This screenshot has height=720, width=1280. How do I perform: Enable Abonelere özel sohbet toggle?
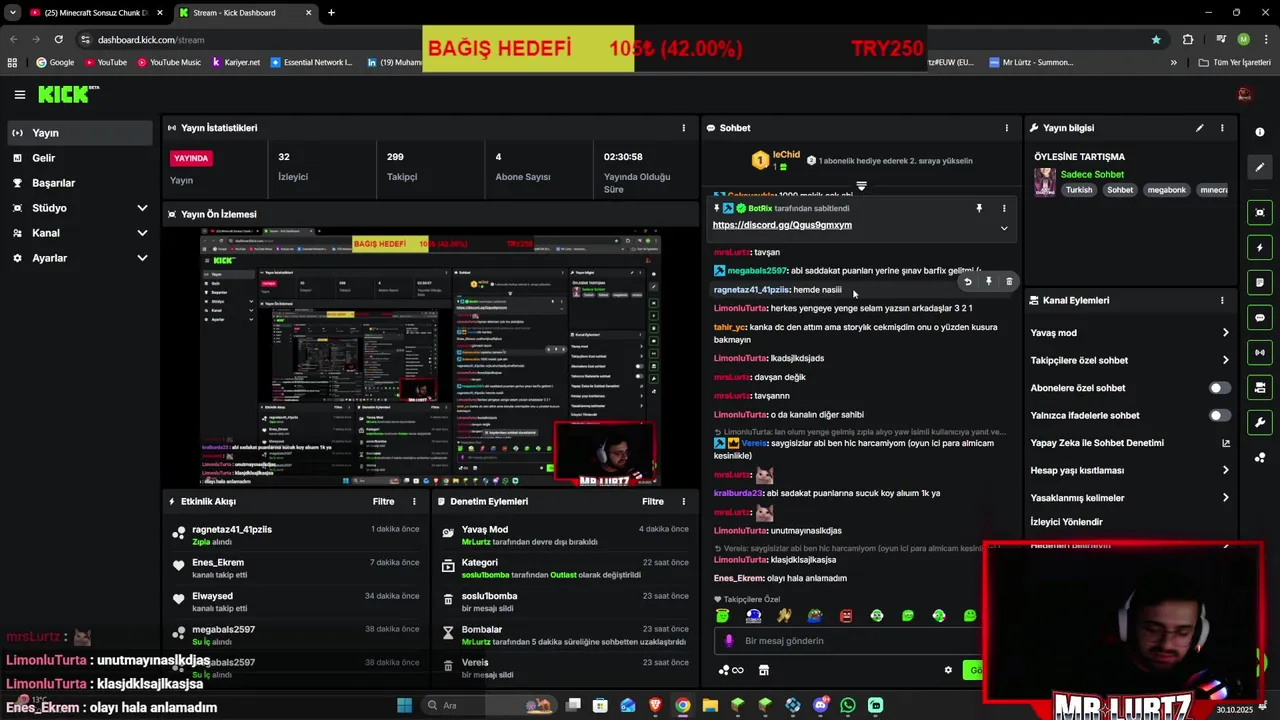[1220, 388]
